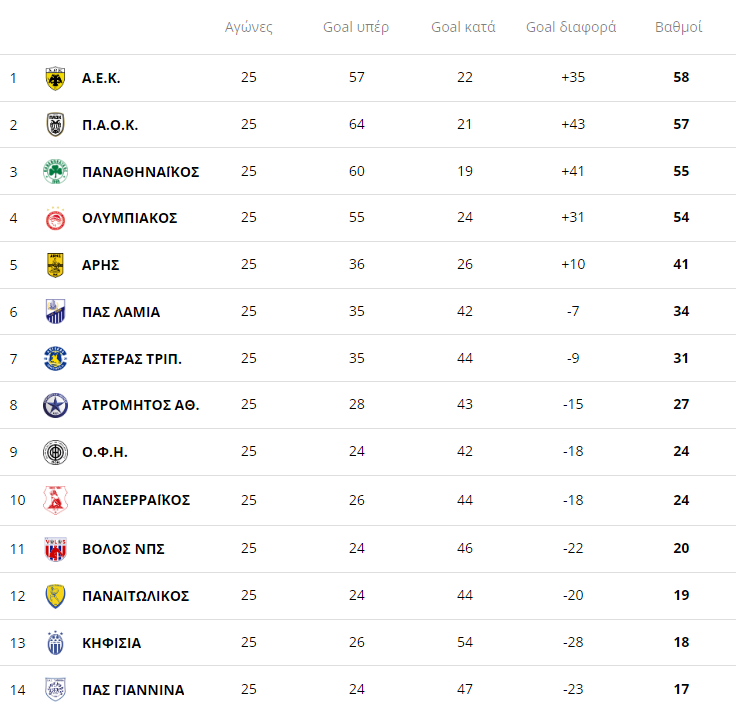Select the Πανσερραϊκός red crest
736x709 pixels.
coord(55,499)
